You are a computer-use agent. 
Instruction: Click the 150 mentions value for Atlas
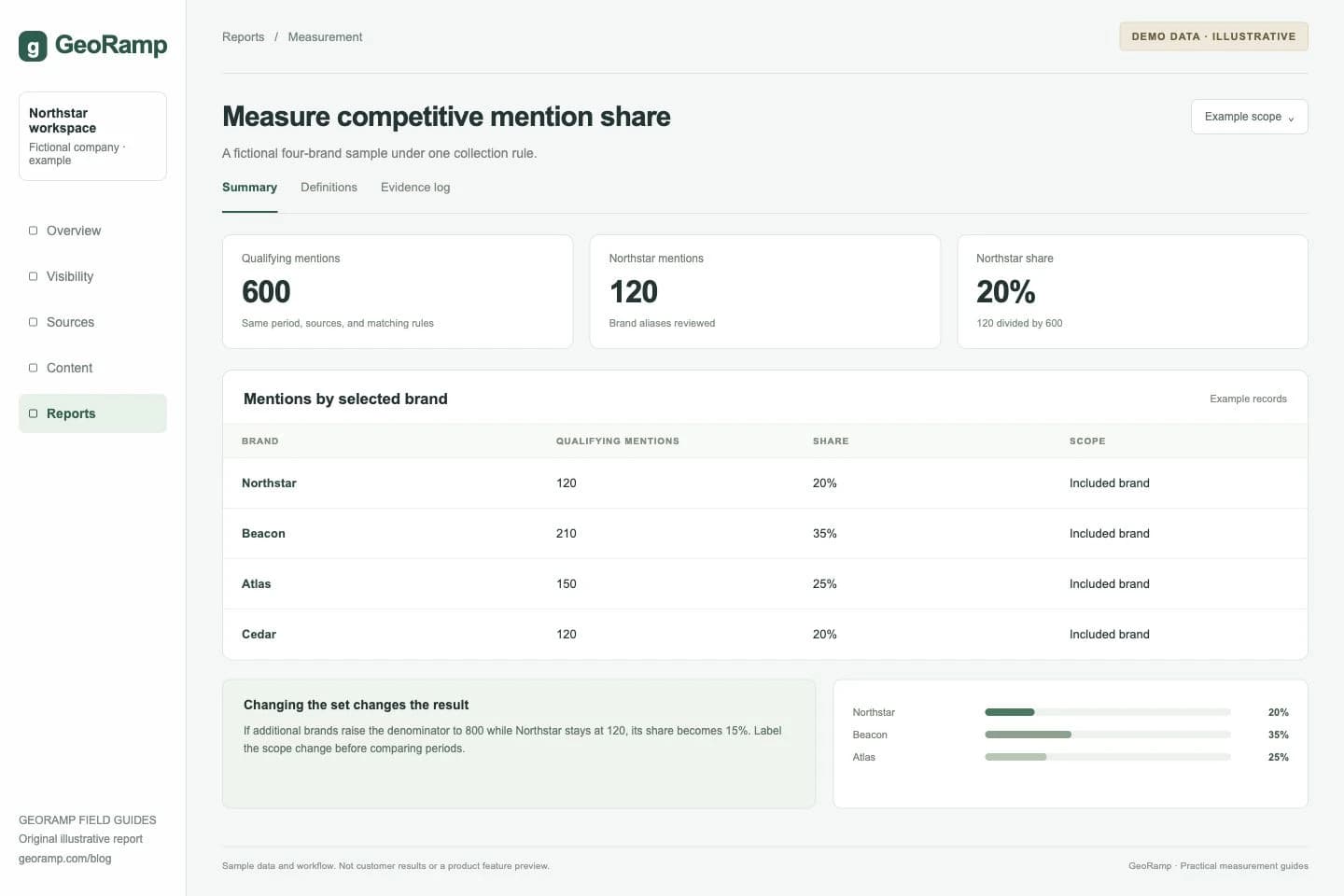pyautogui.click(x=566, y=584)
